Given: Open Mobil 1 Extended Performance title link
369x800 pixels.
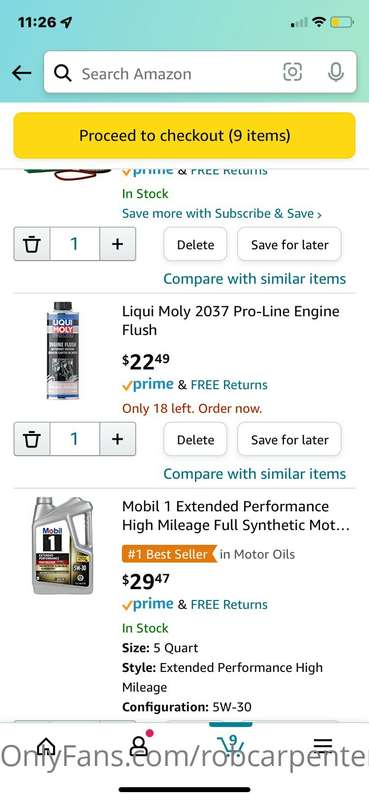Looking at the screenshot, I should [236, 515].
